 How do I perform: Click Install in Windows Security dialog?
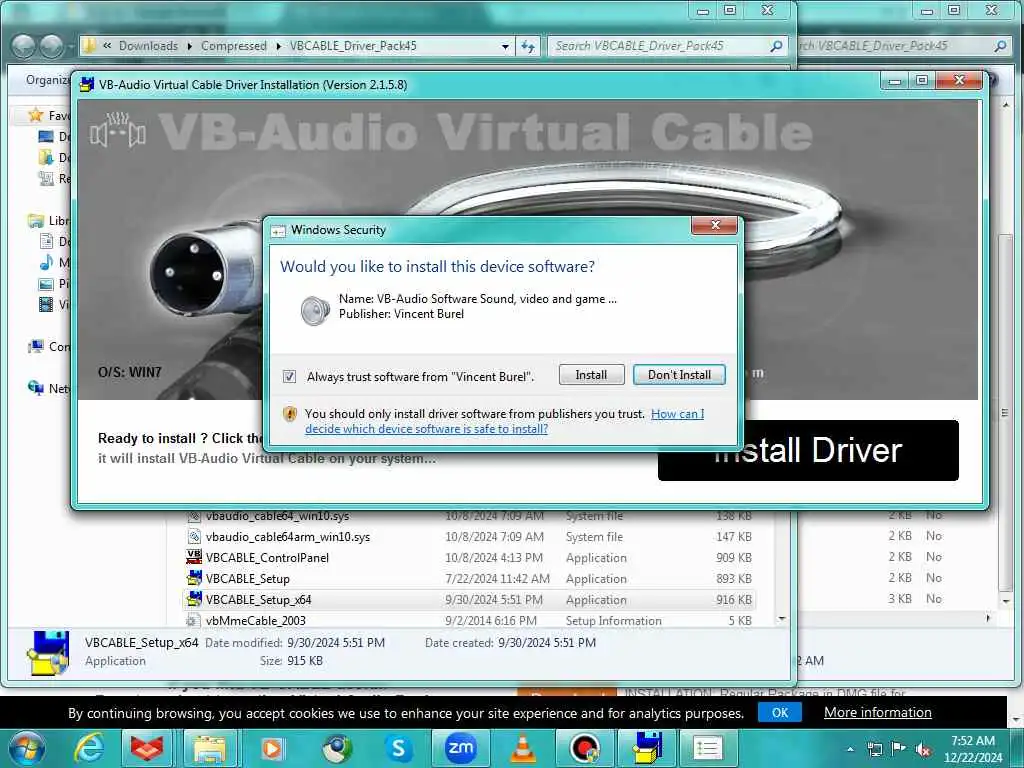pos(591,375)
